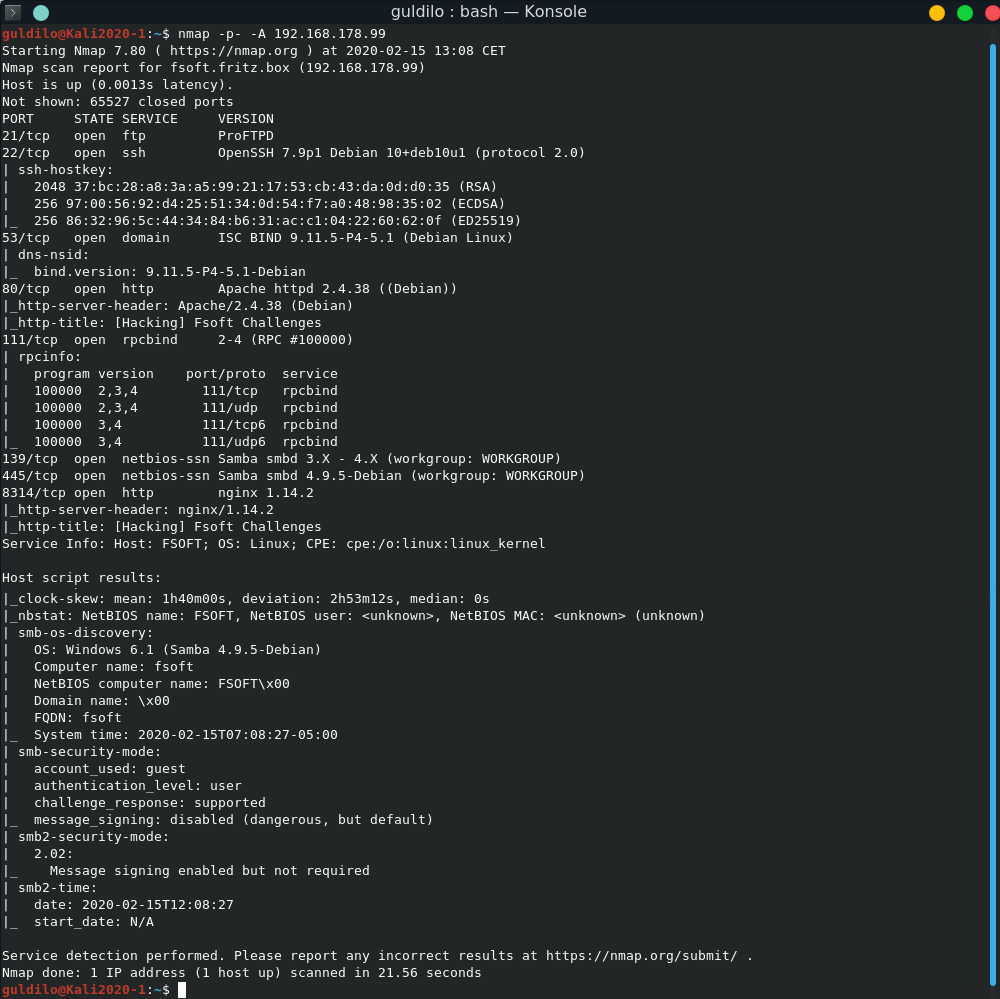Screen dimensions: 1000x999
Task: Click the rpcinfo row with '111/tcp6'
Action: (x=186, y=425)
